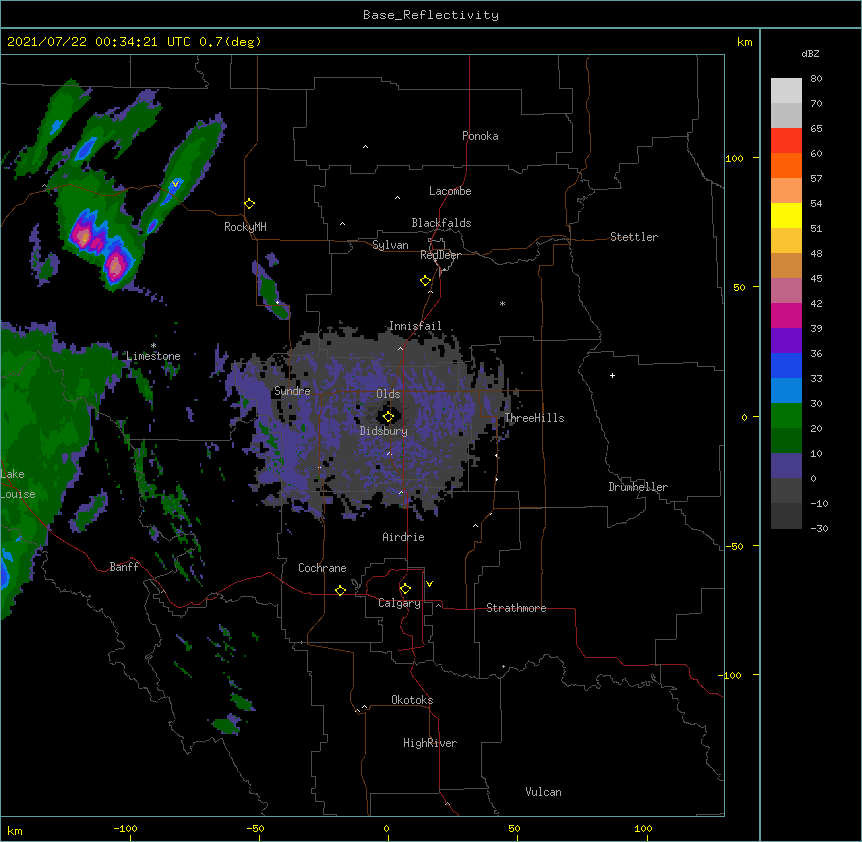Select the dark orange 60 dBZ legend swatch
The image size is (862, 842).
[x=786, y=165]
